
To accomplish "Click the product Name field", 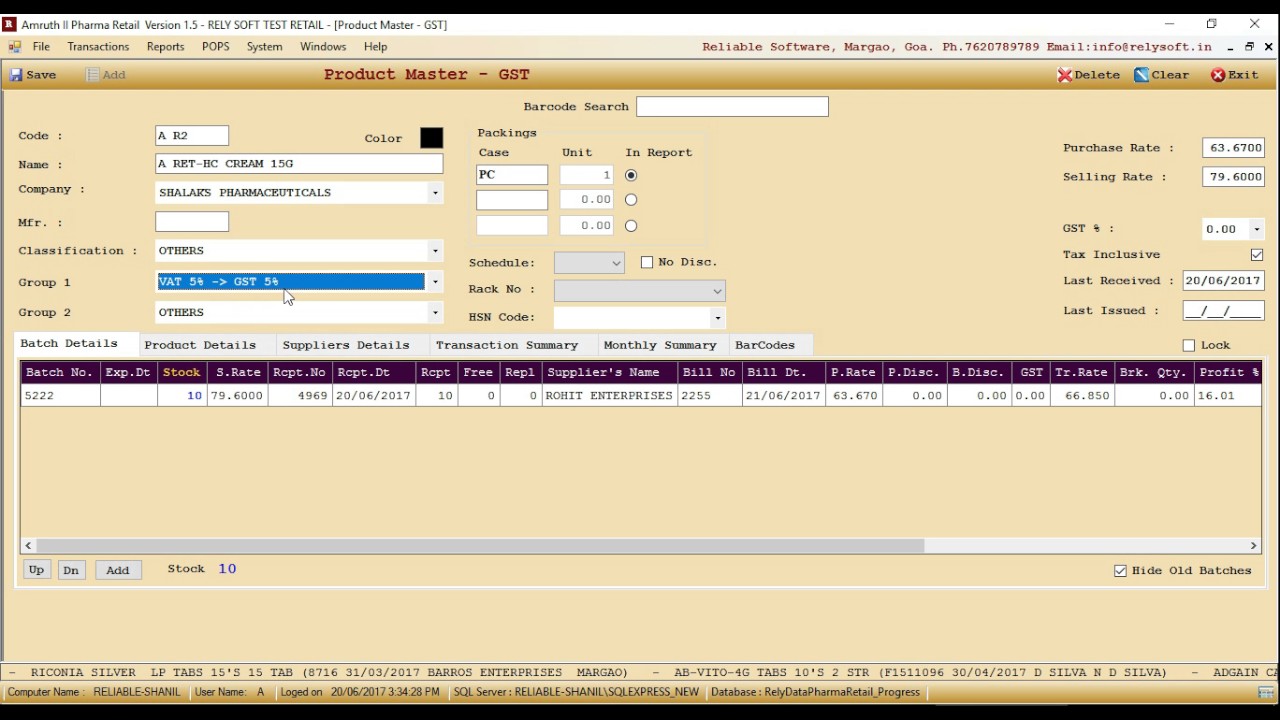I will 299,163.
